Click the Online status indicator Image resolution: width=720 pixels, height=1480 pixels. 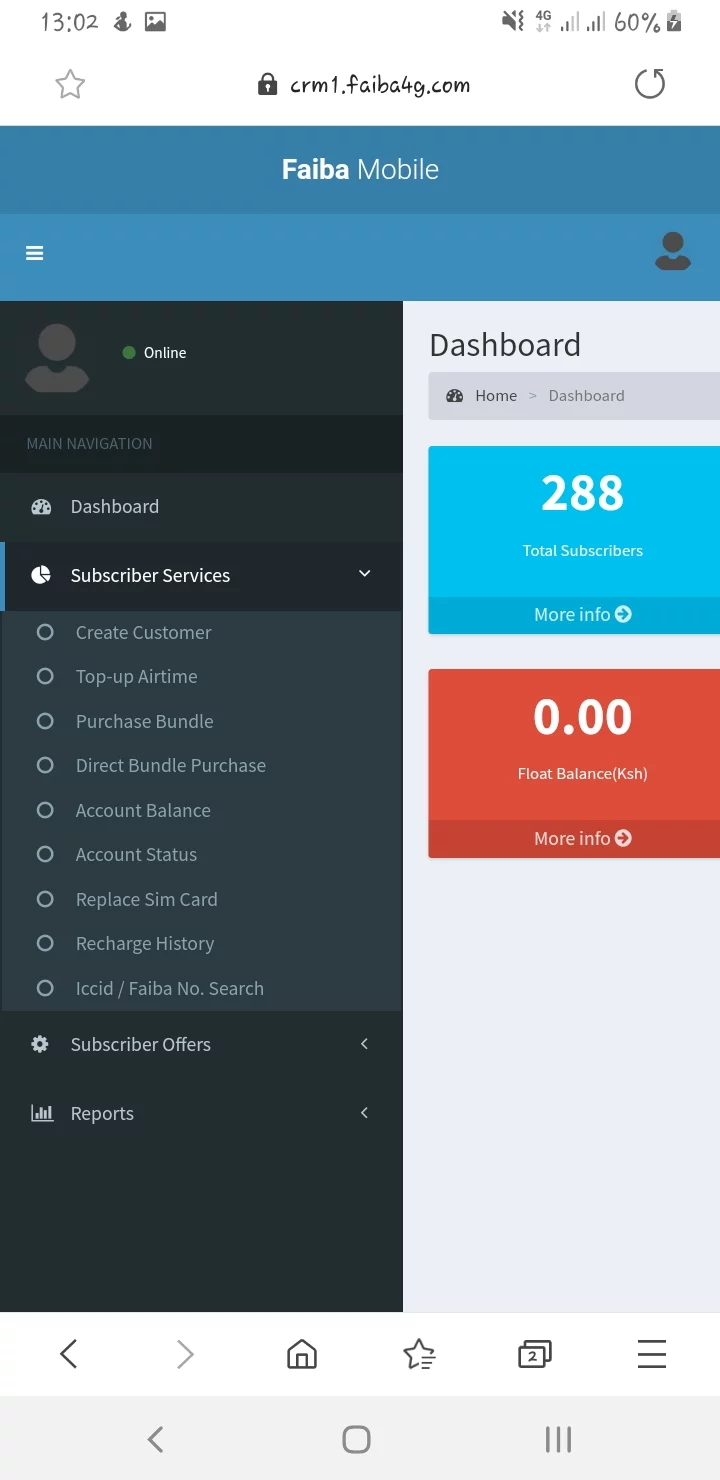pyautogui.click(x=154, y=353)
